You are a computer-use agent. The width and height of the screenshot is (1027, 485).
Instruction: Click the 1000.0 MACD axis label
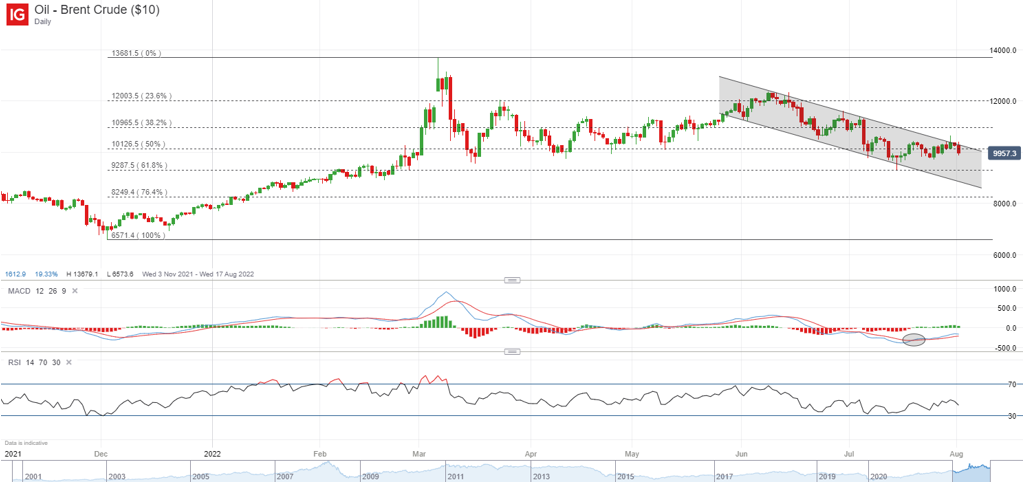1005,288
